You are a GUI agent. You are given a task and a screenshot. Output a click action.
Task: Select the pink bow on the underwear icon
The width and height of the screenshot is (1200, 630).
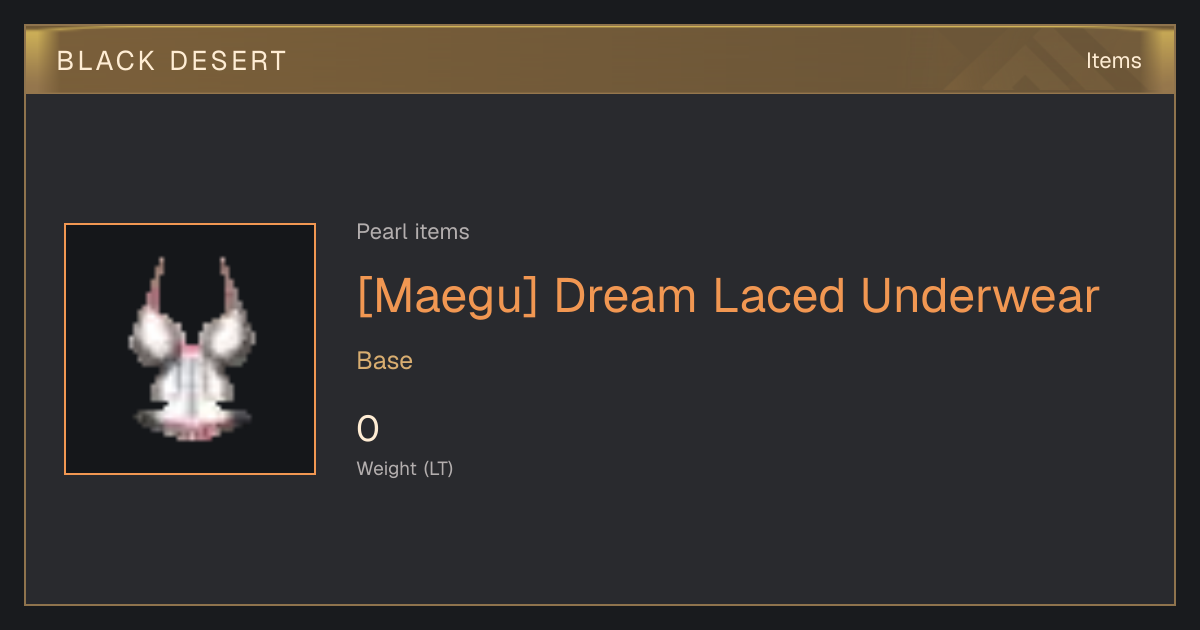pyautogui.click(x=189, y=350)
